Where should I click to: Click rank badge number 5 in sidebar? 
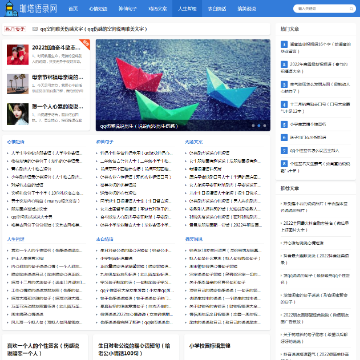click(x=284, y=124)
